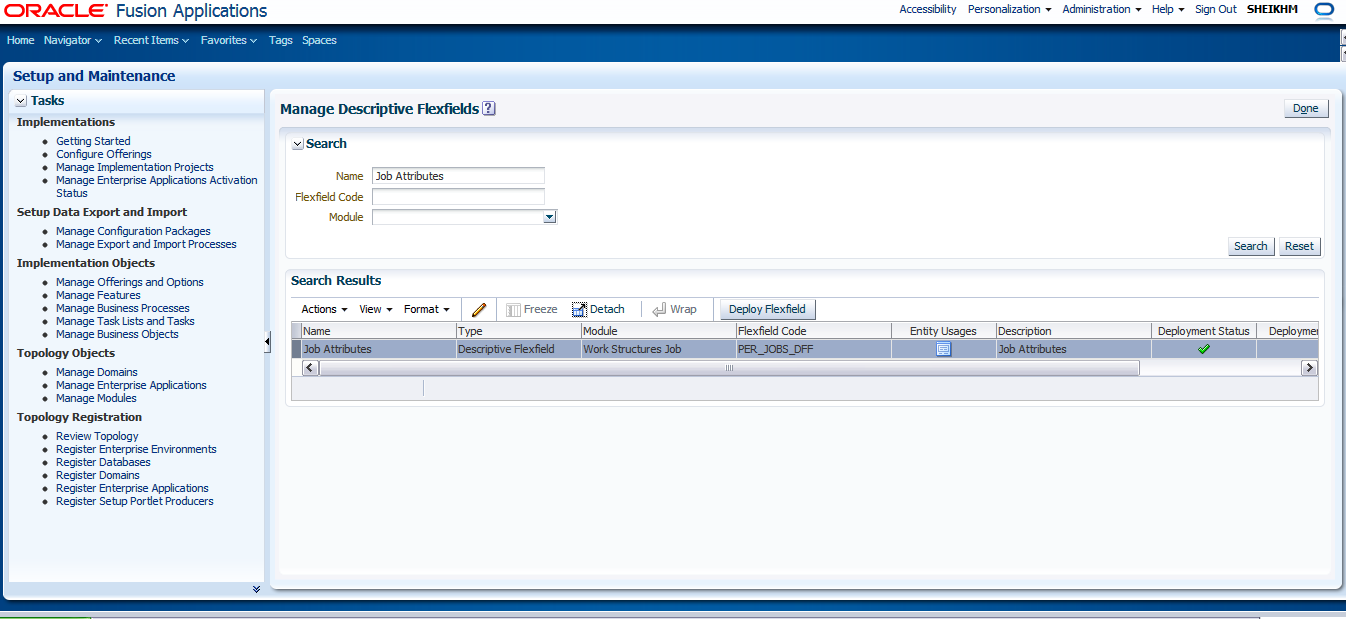Click the Search button
The image size is (1346, 619).
(1250, 246)
